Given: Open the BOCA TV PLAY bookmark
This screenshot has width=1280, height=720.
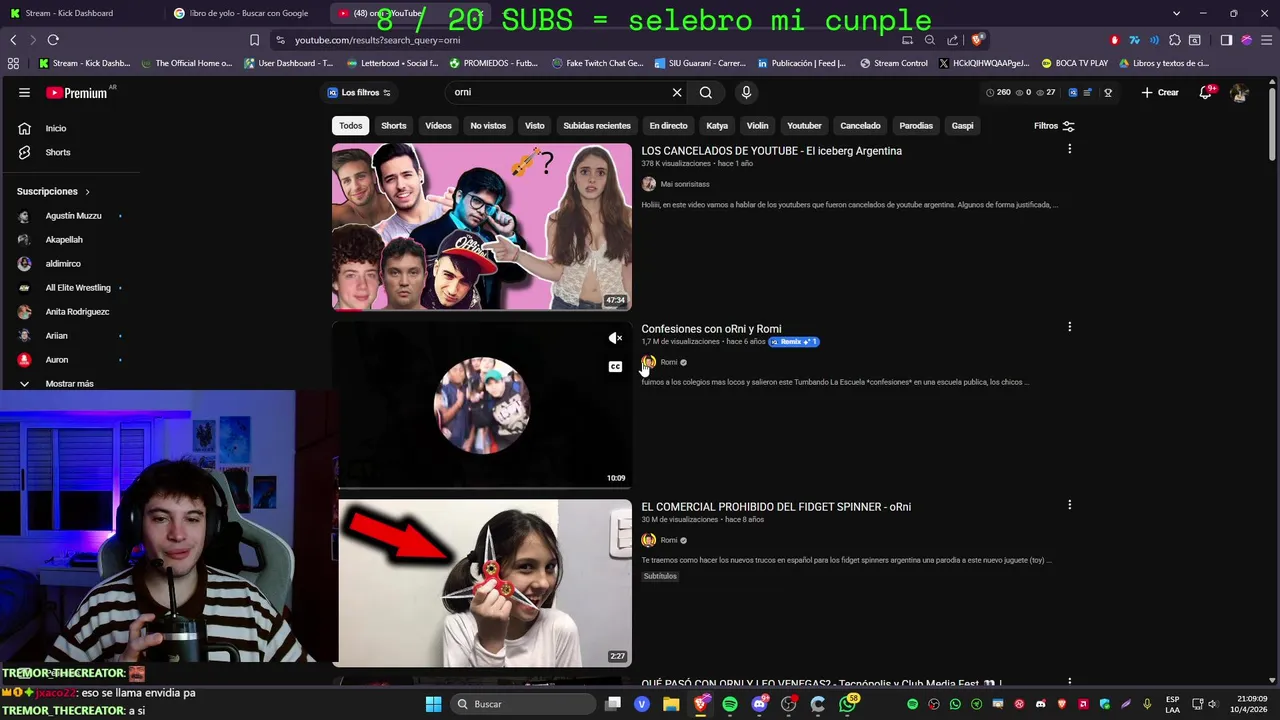Looking at the screenshot, I should tap(1074, 63).
